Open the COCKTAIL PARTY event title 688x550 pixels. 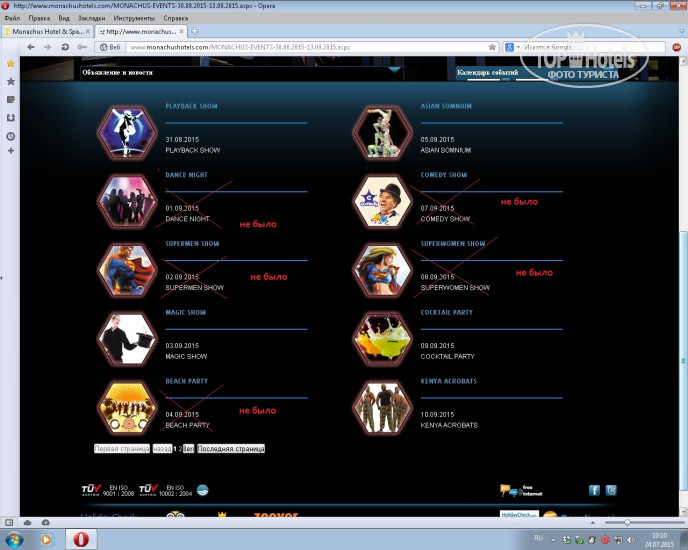447,313
